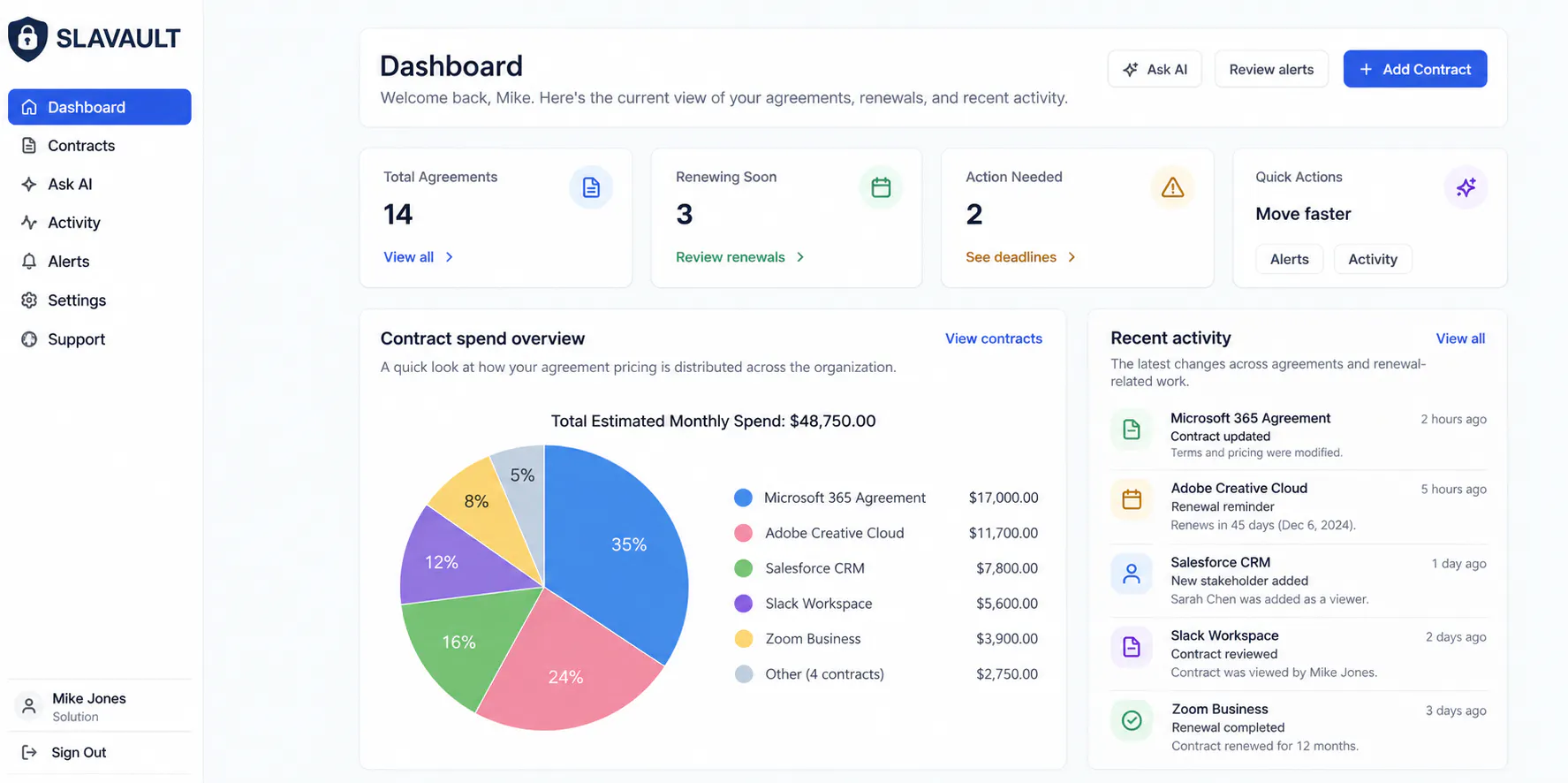This screenshot has width=1568, height=783.
Task: Click the sign out arrow icon
Action: 29,752
